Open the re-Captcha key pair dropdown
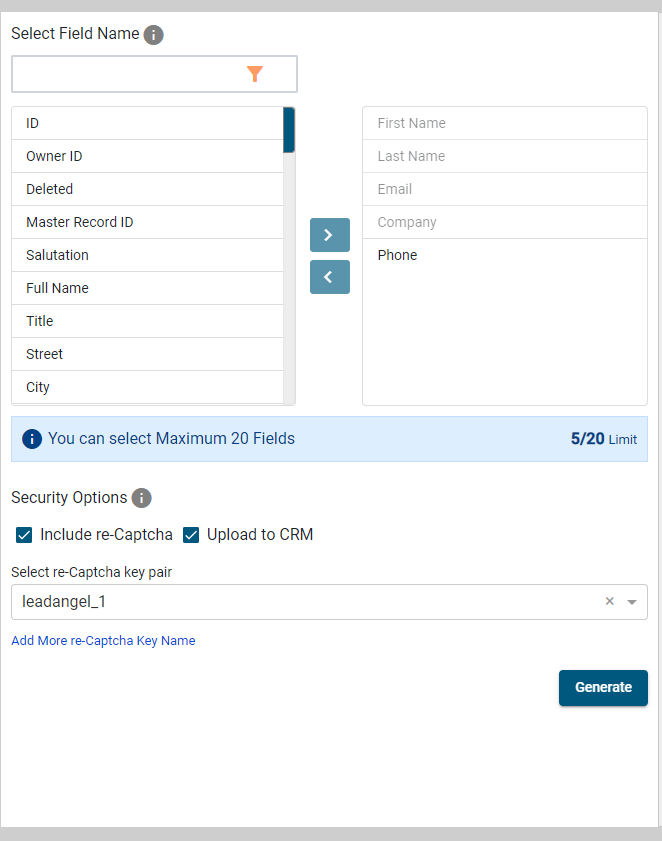 tap(631, 601)
